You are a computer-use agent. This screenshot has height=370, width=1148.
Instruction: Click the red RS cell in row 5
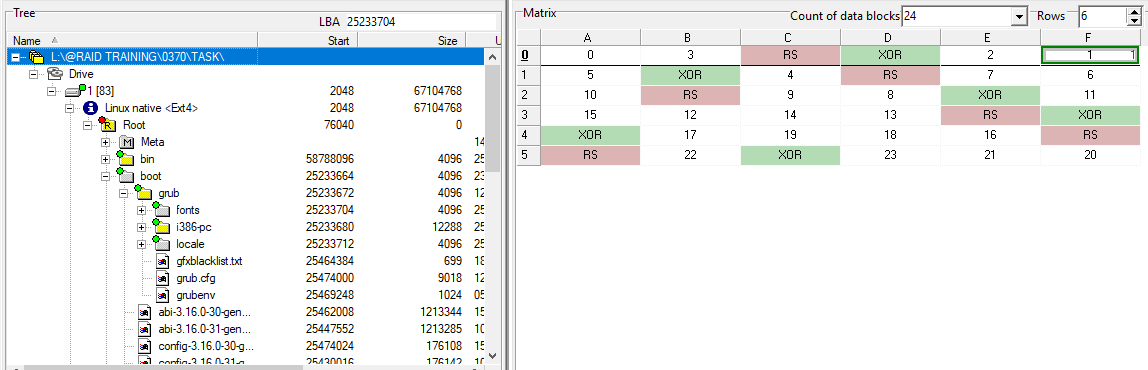click(590, 155)
